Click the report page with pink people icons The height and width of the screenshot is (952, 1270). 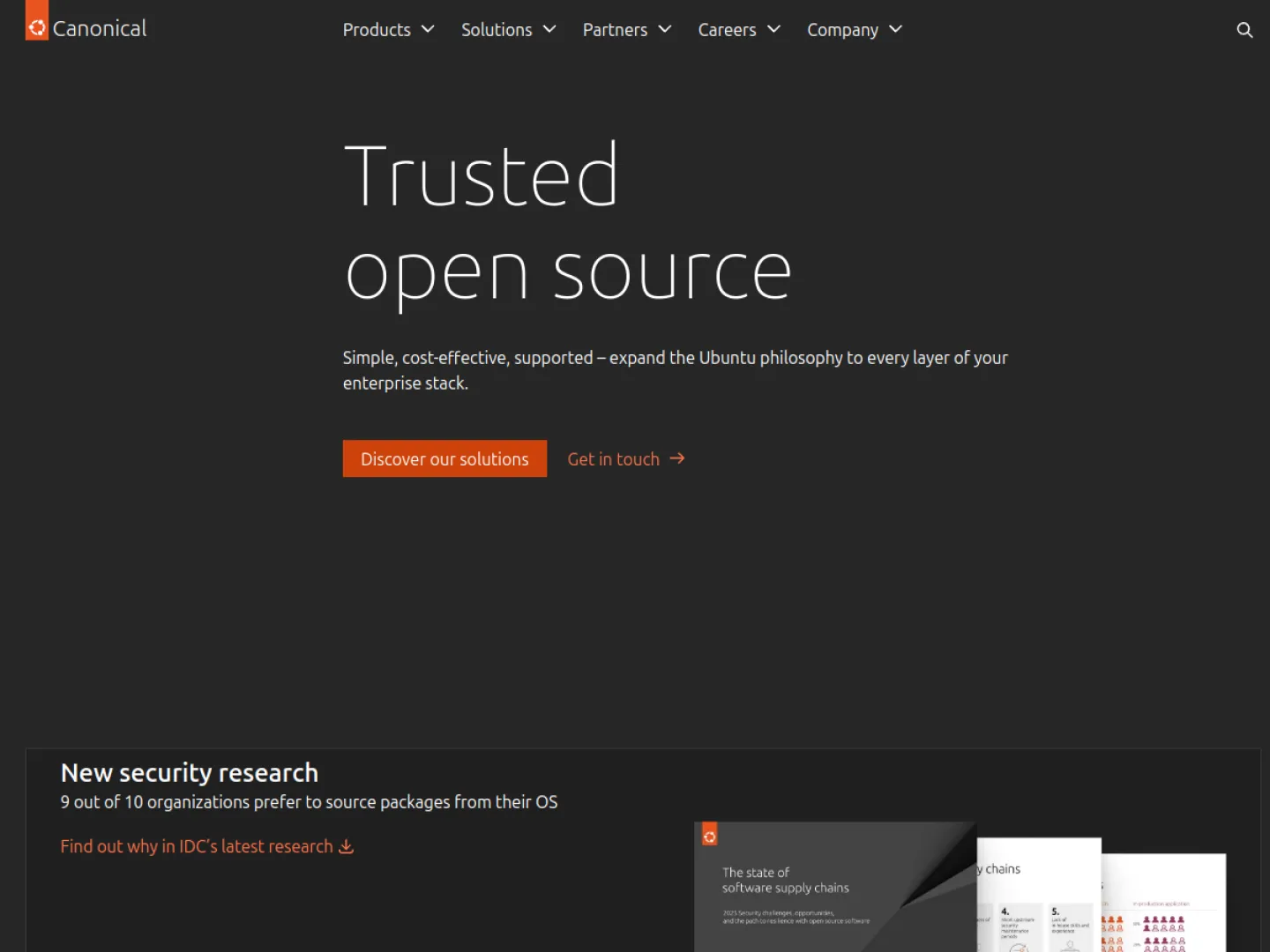1164,904
